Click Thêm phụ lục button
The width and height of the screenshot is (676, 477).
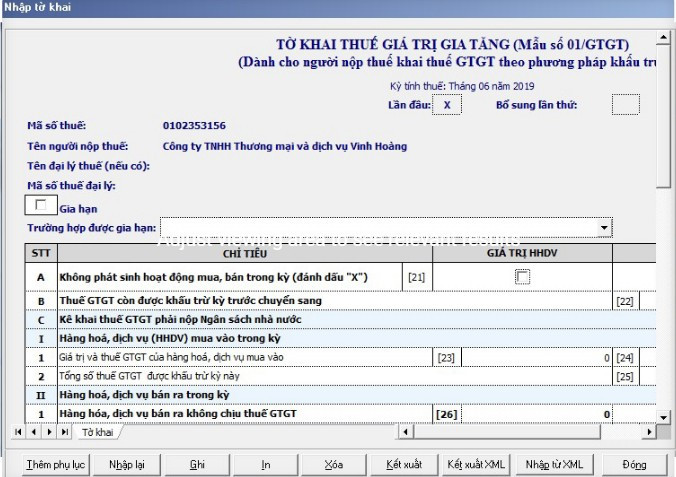pyautogui.click(x=56, y=464)
